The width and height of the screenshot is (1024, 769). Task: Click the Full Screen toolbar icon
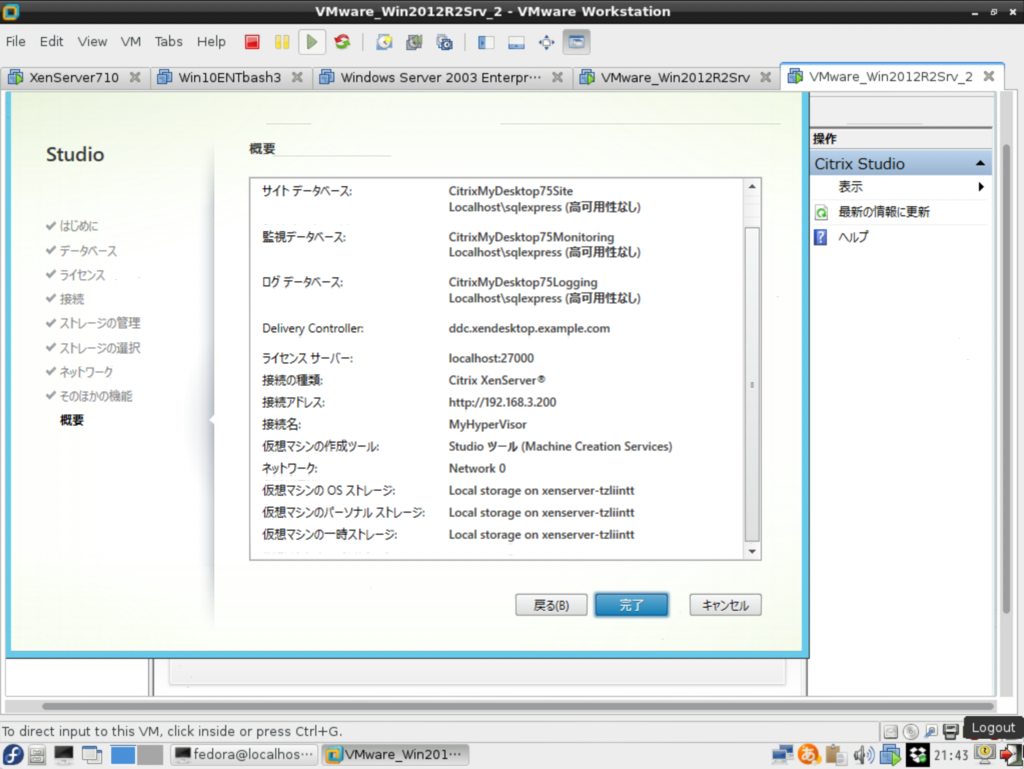547,42
